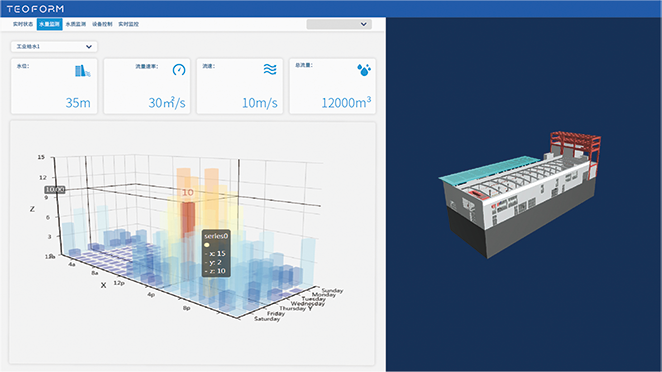
Task: Open the 水质监测 tab
Action: pyautogui.click(x=76, y=24)
